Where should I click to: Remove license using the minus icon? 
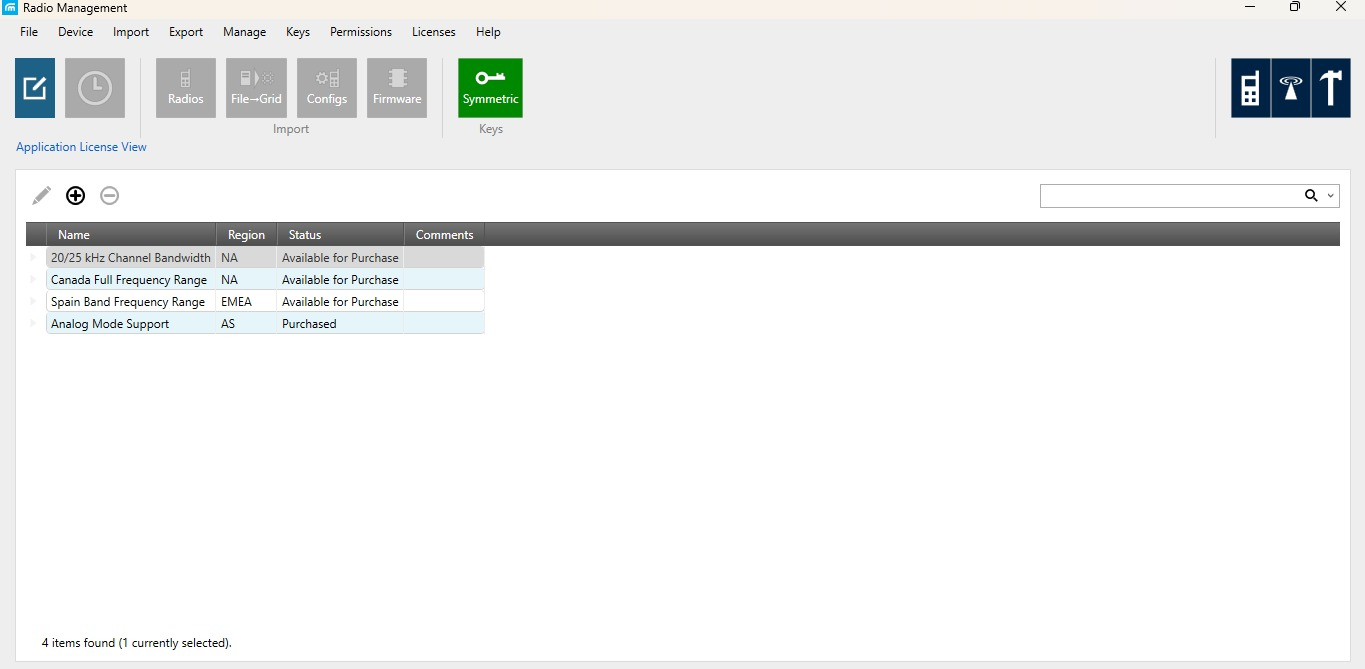coord(110,196)
